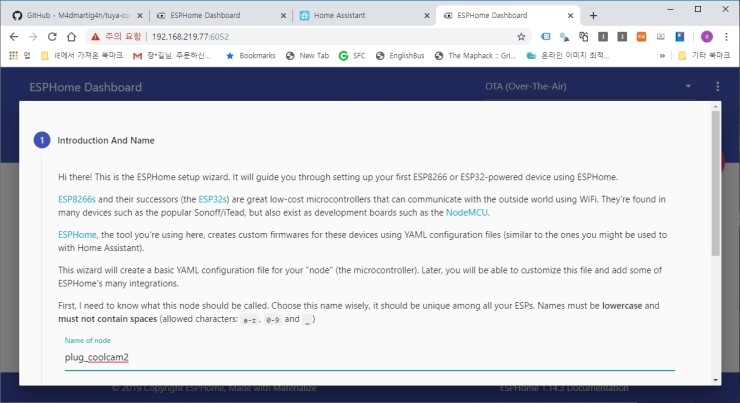Click the ESP32s link
740x403 pixels.
(x=212, y=199)
